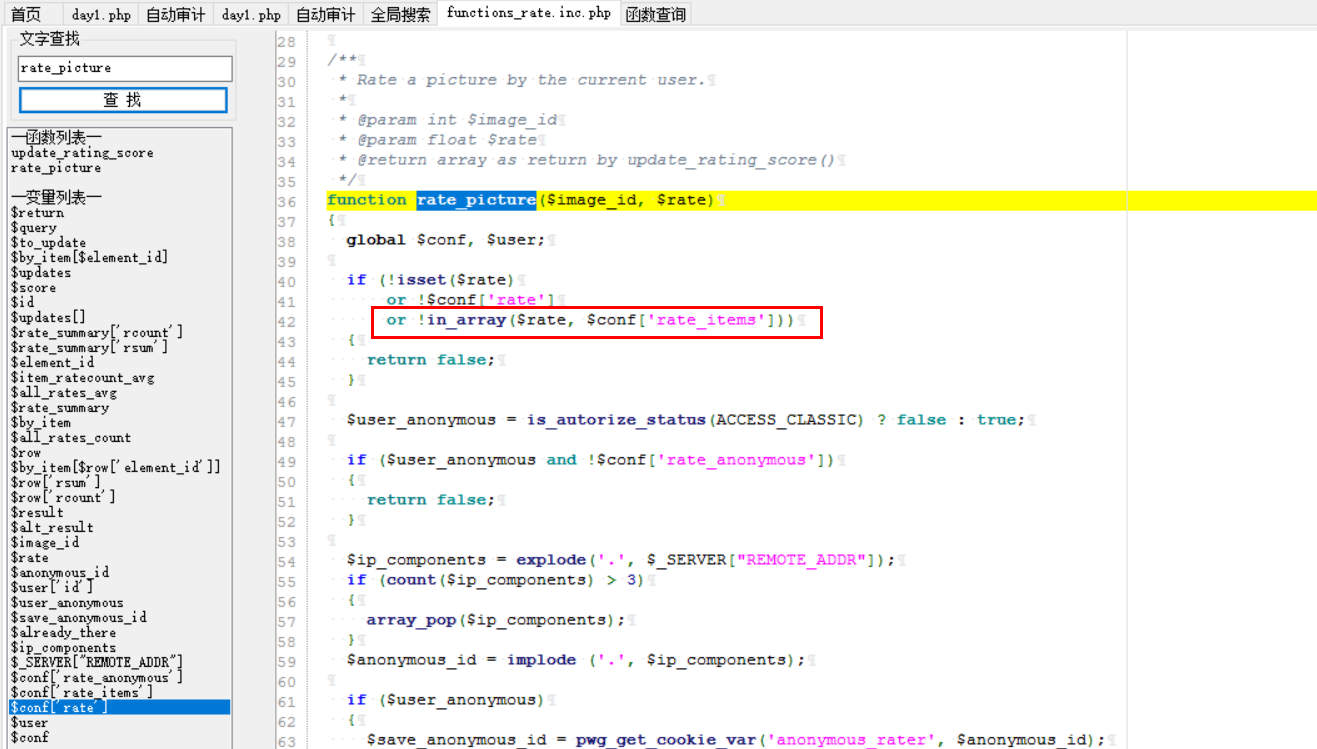Select update_rating_score in the function list
This screenshot has width=1317, height=749.
click(82, 153)
